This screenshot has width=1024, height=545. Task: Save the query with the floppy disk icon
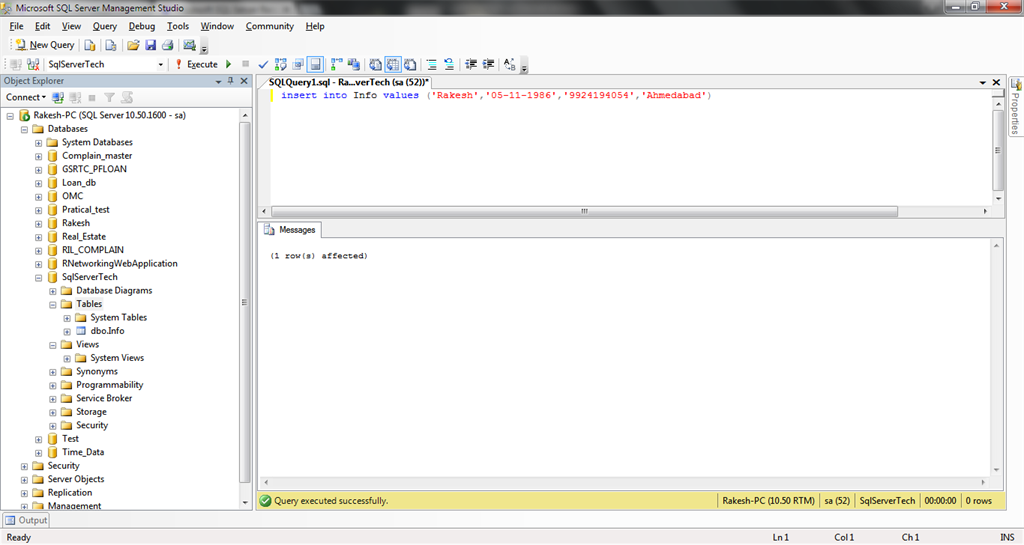[x=150, y=45]
